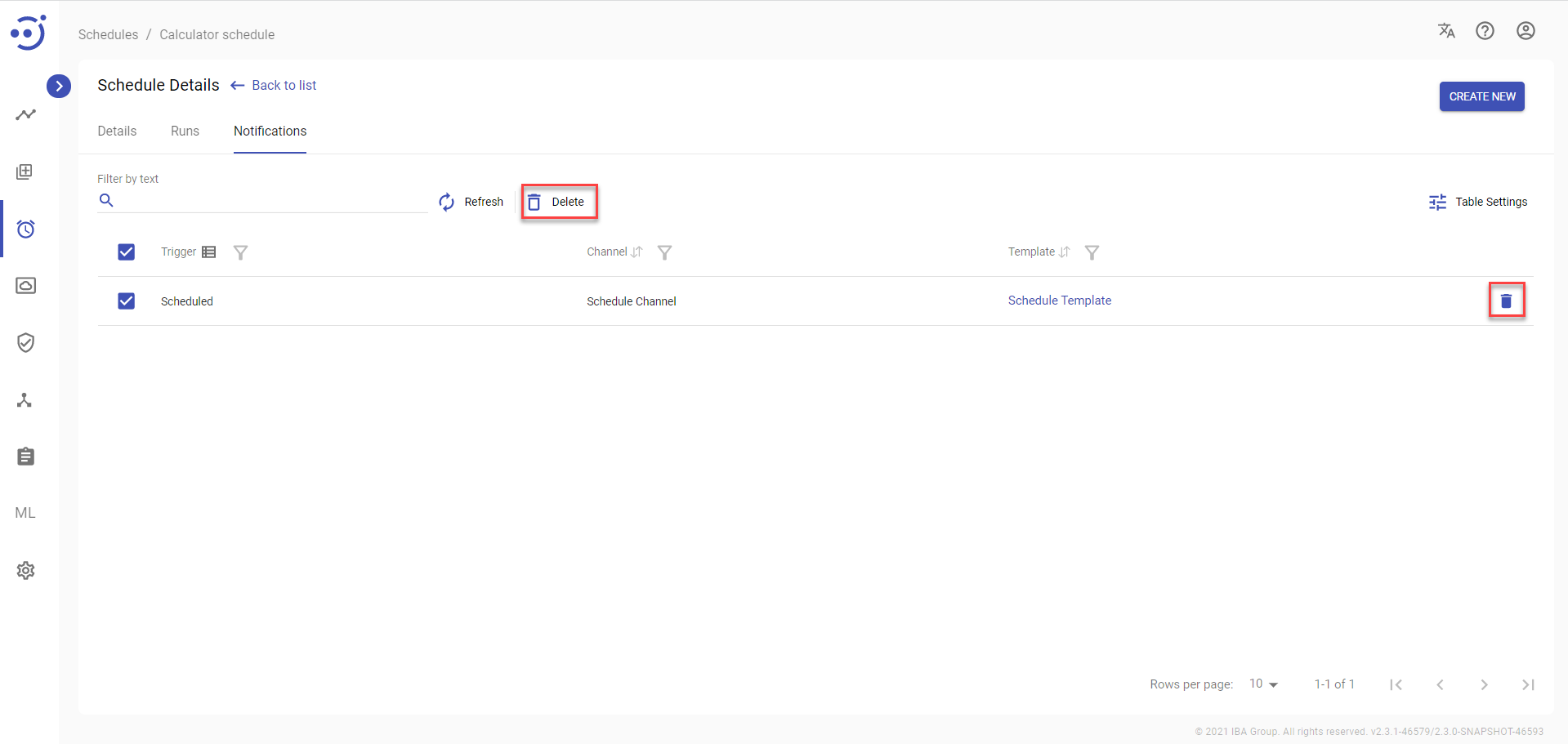This screenshot has width=1568, height=744.
Task: Click the CREATE NEW button
Action: pyautogui.click(x=1481, y=96)
